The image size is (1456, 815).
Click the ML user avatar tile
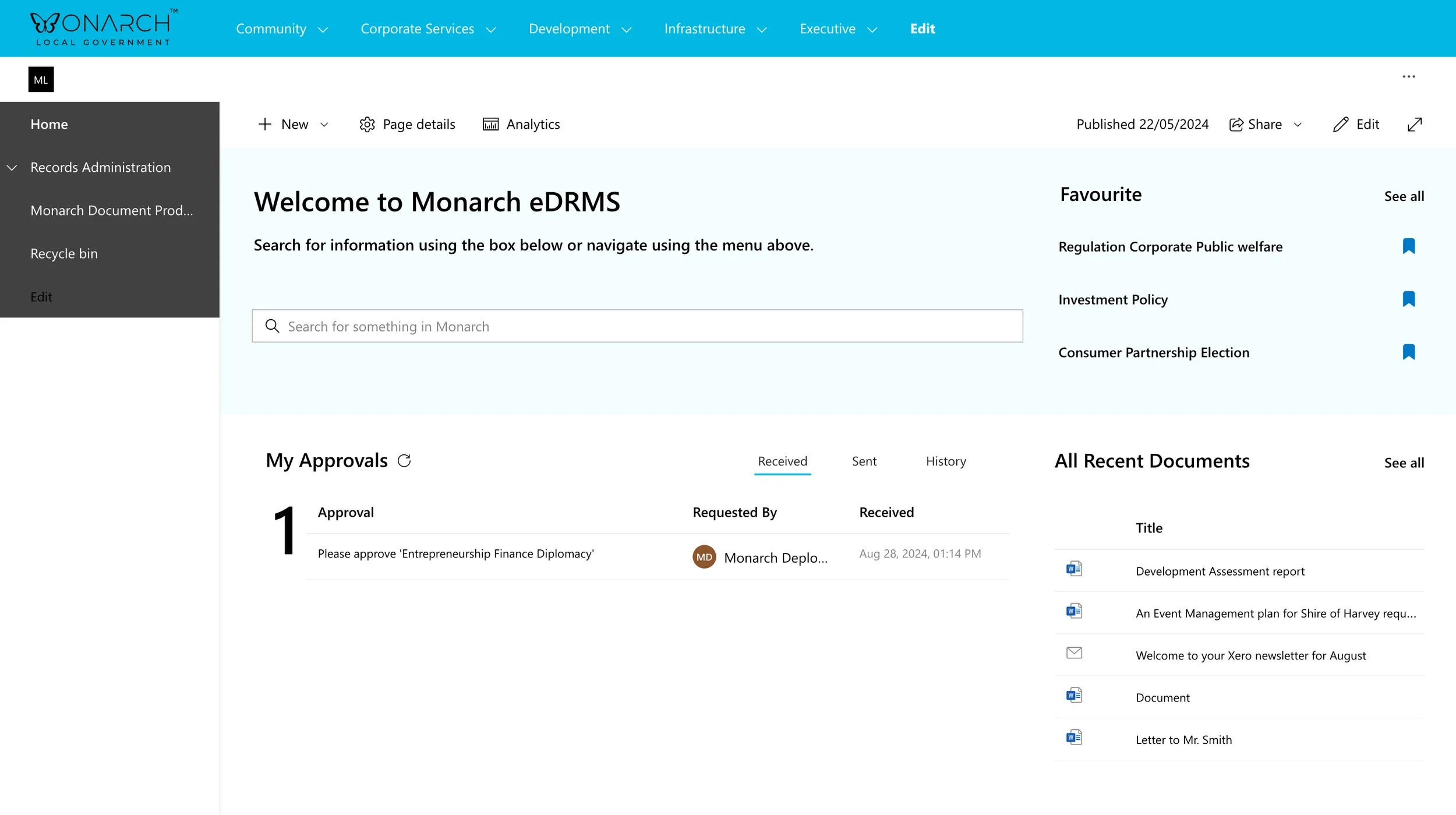(41, 80)
